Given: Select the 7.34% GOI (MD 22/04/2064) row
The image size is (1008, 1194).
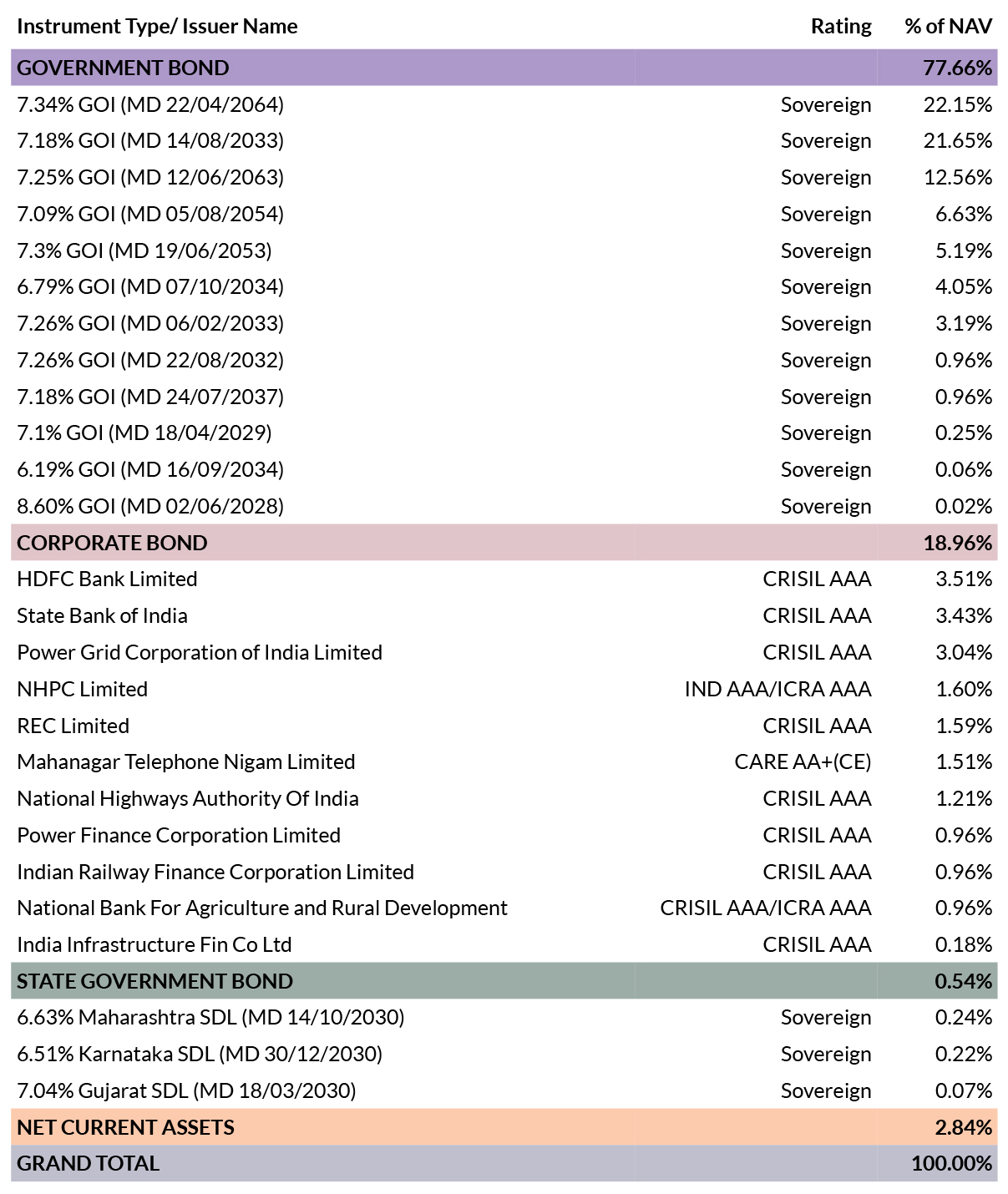Looking at the screenshot, I should click(x=504, y=104).
